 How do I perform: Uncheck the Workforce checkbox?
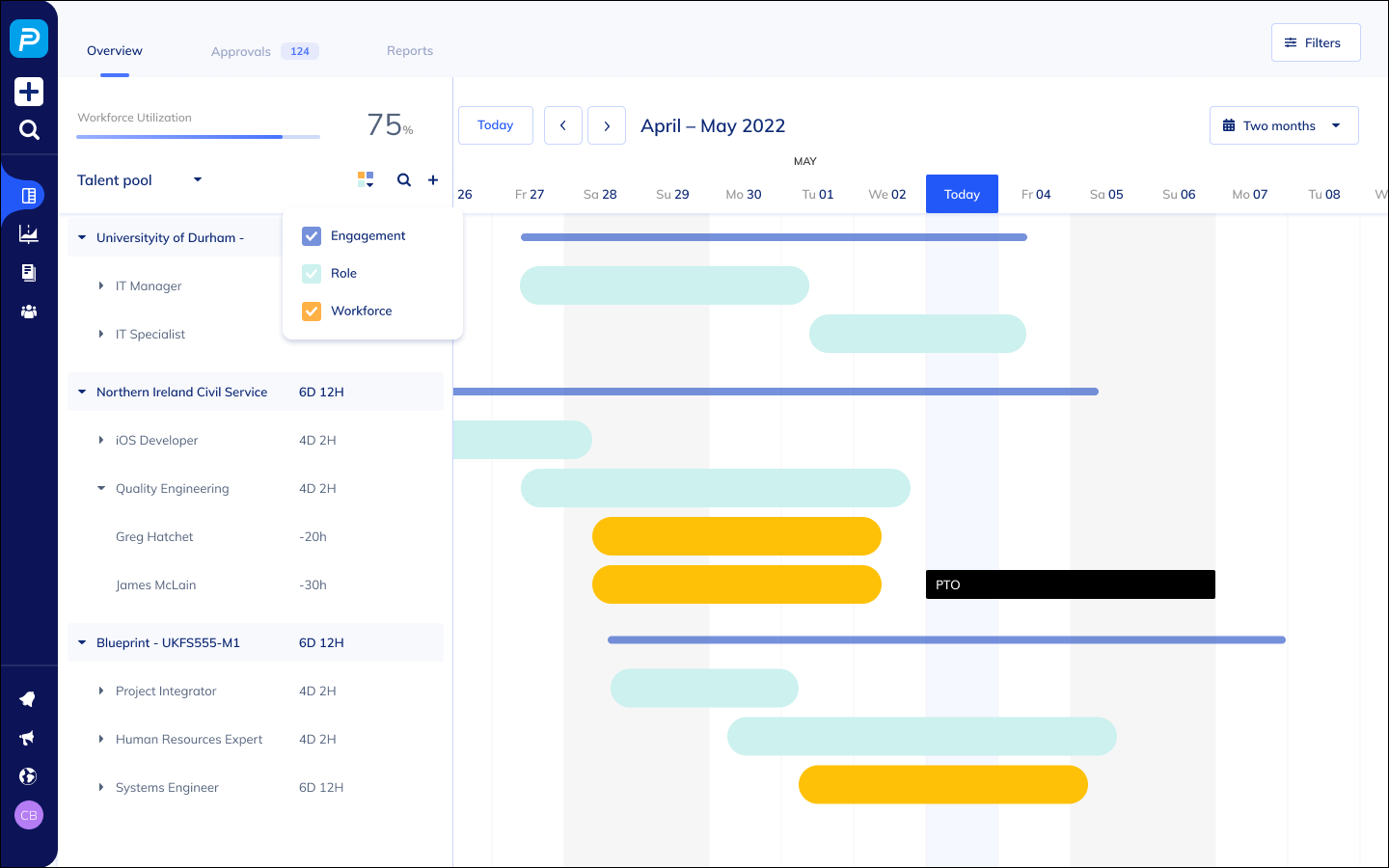click(x=312, y=312)
